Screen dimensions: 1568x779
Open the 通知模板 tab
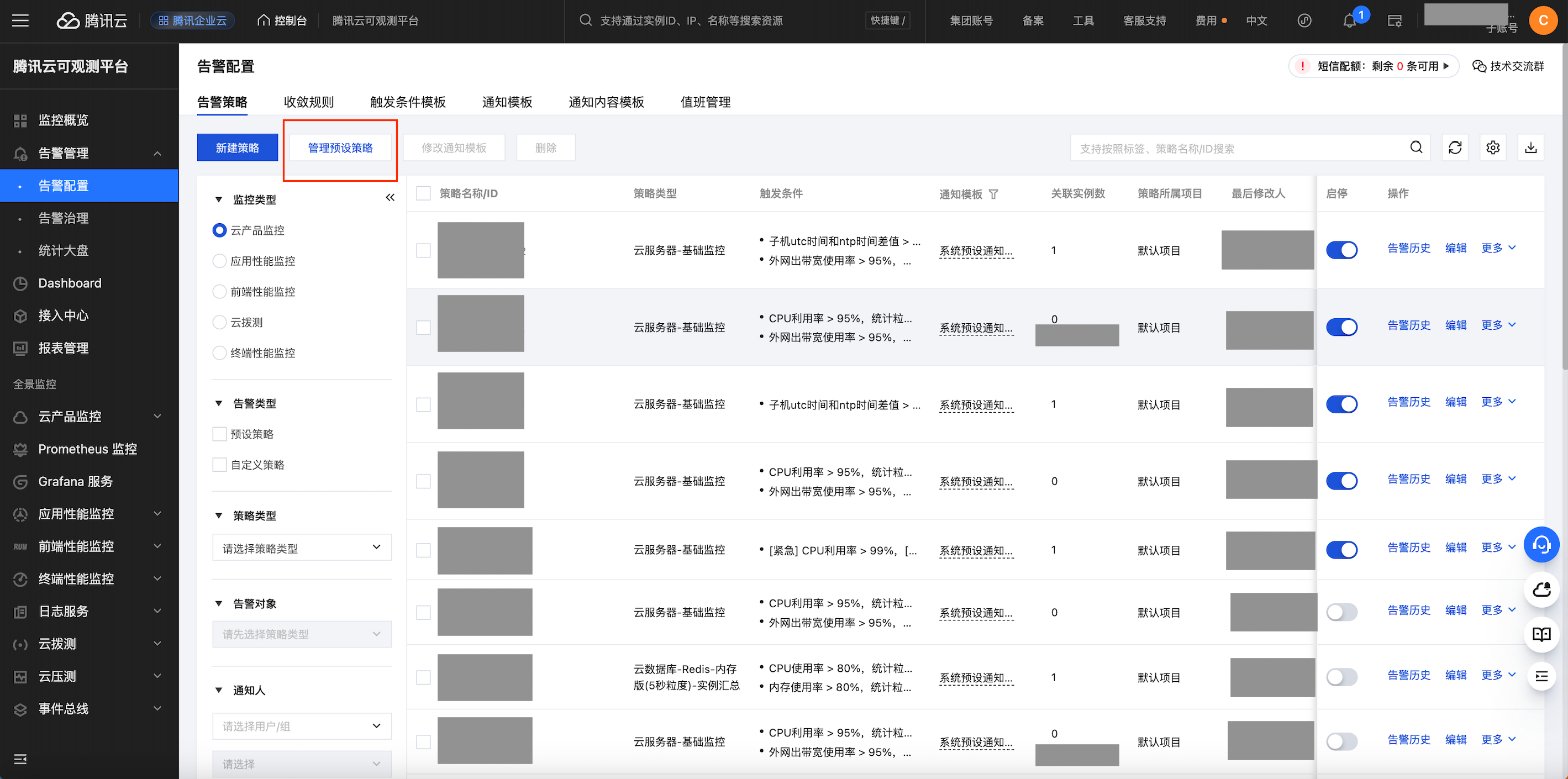(507, 102)
